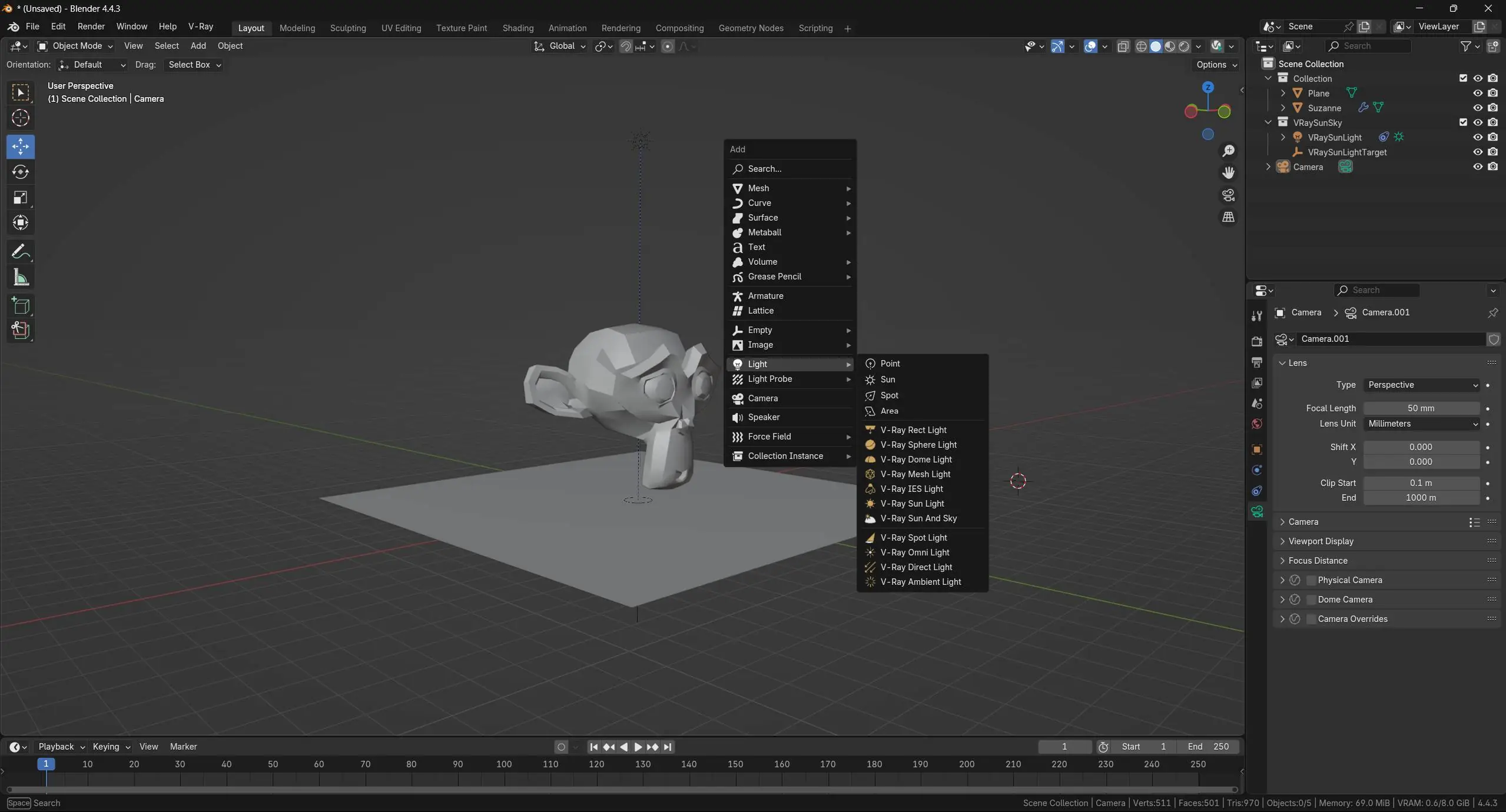The image size is (1506, 812).
Task: Add a V-Ray Dome Light
Action: [x=915, y=460]
